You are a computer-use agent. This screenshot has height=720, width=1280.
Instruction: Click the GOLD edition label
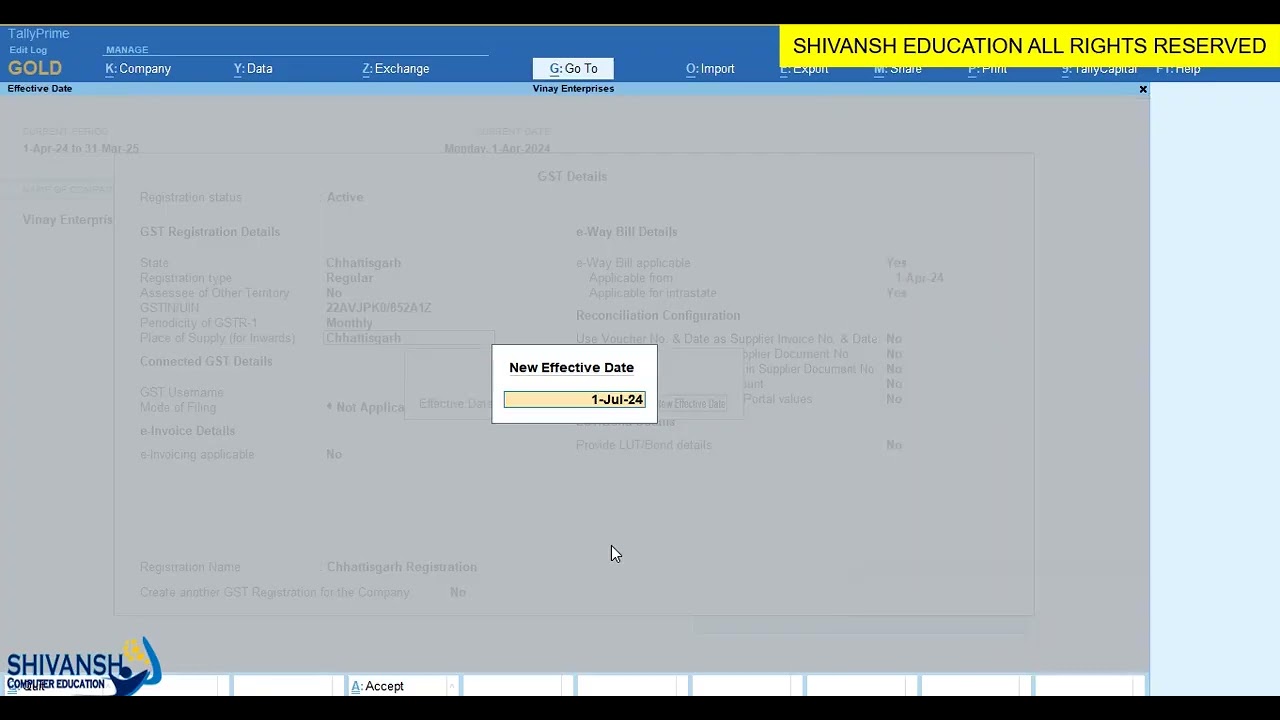pyautogui.click(x=35, y=68)
